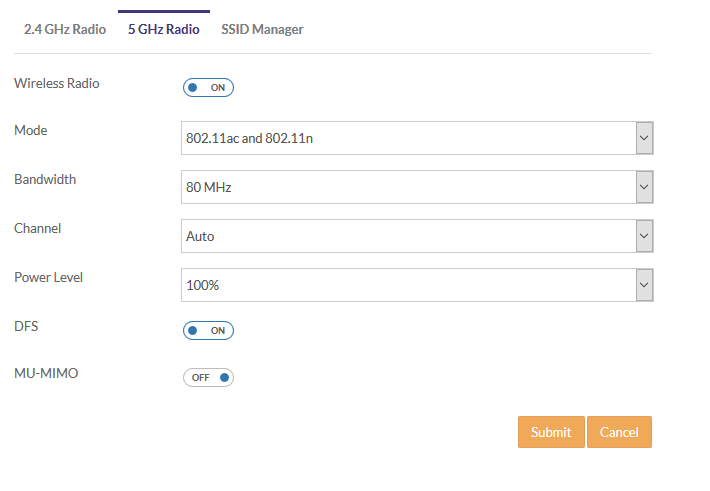Enable the MU-MIMO toggle switch
Viewport: 710px width, 491px height.
[x=208, y=378]
